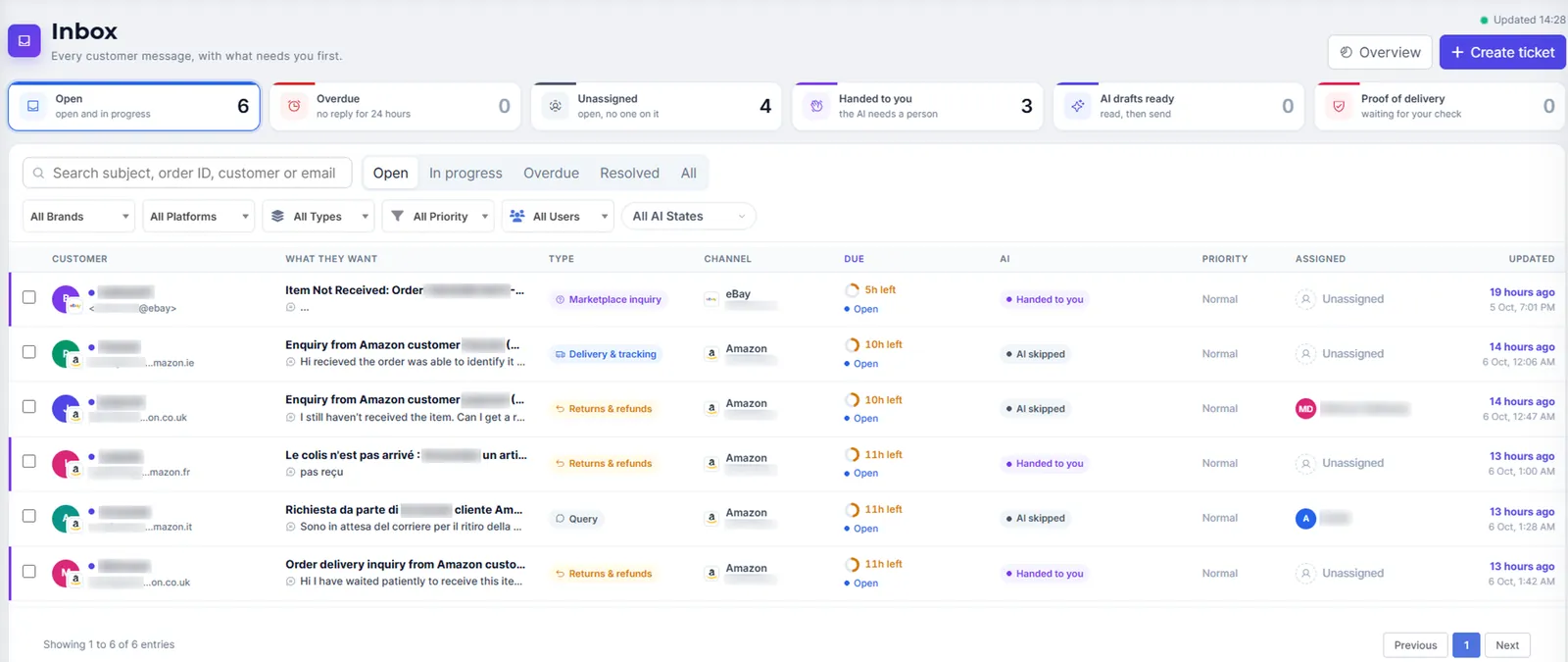This screenshot has height=662, width=1568.
Task: Click the Open card inbox icon
Action: [x=33, y=106]
